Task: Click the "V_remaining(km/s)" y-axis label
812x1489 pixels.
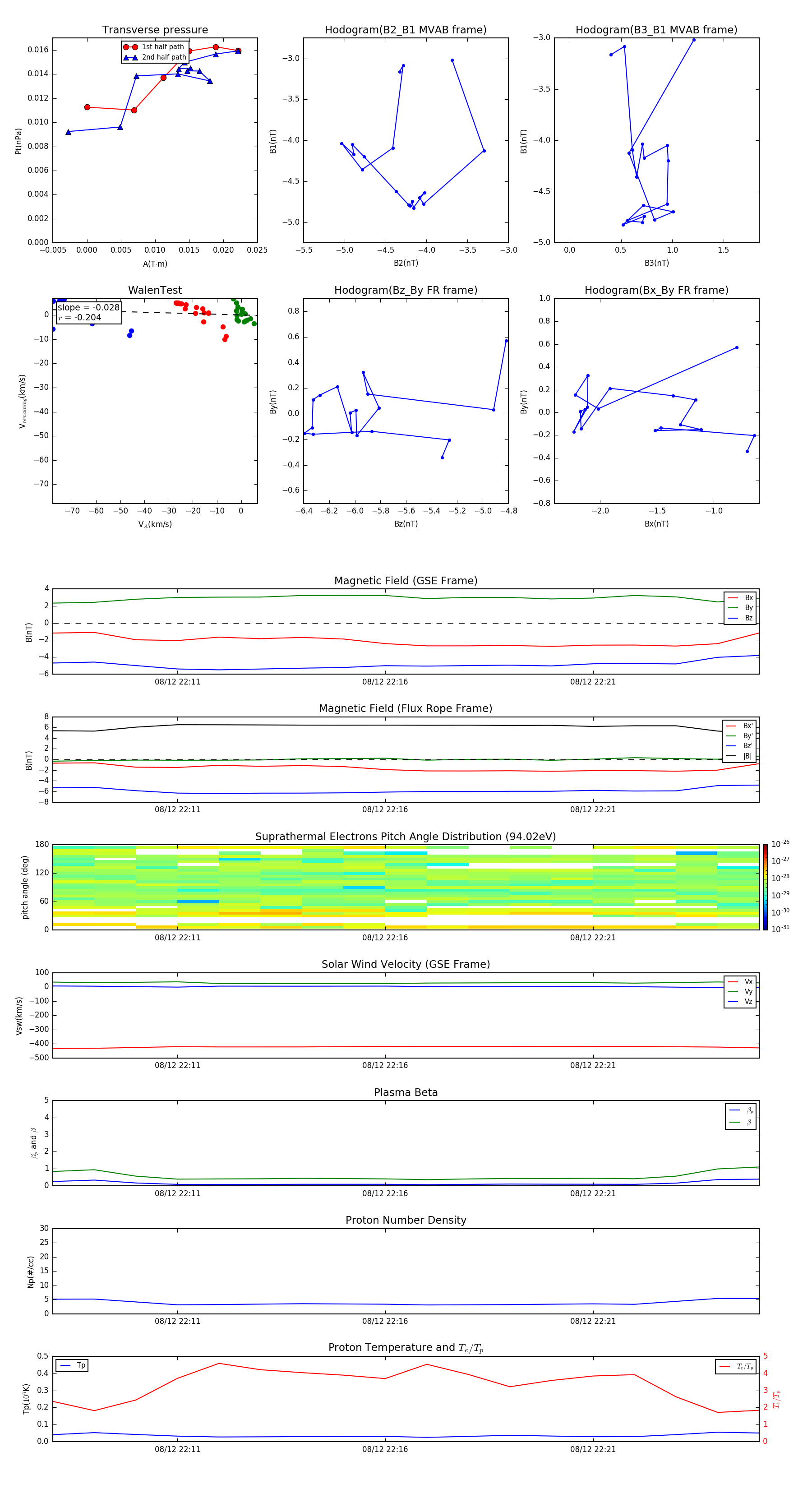Action: coord(22,401)
